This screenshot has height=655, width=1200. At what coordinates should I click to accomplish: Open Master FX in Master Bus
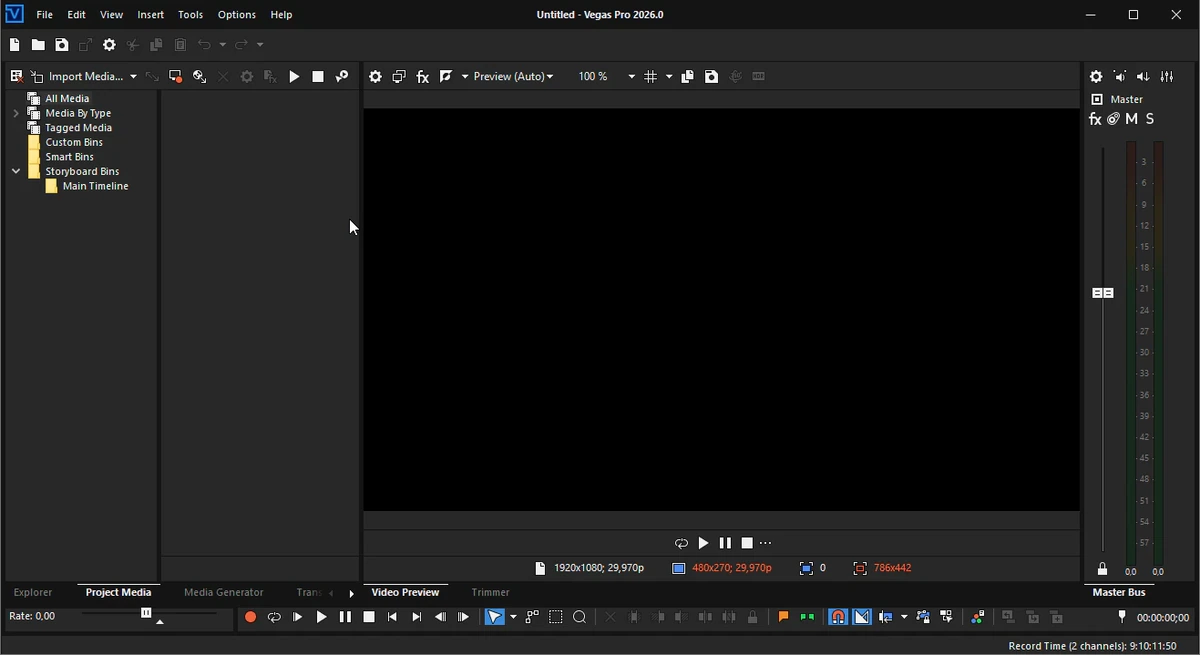coord(1095,120)
